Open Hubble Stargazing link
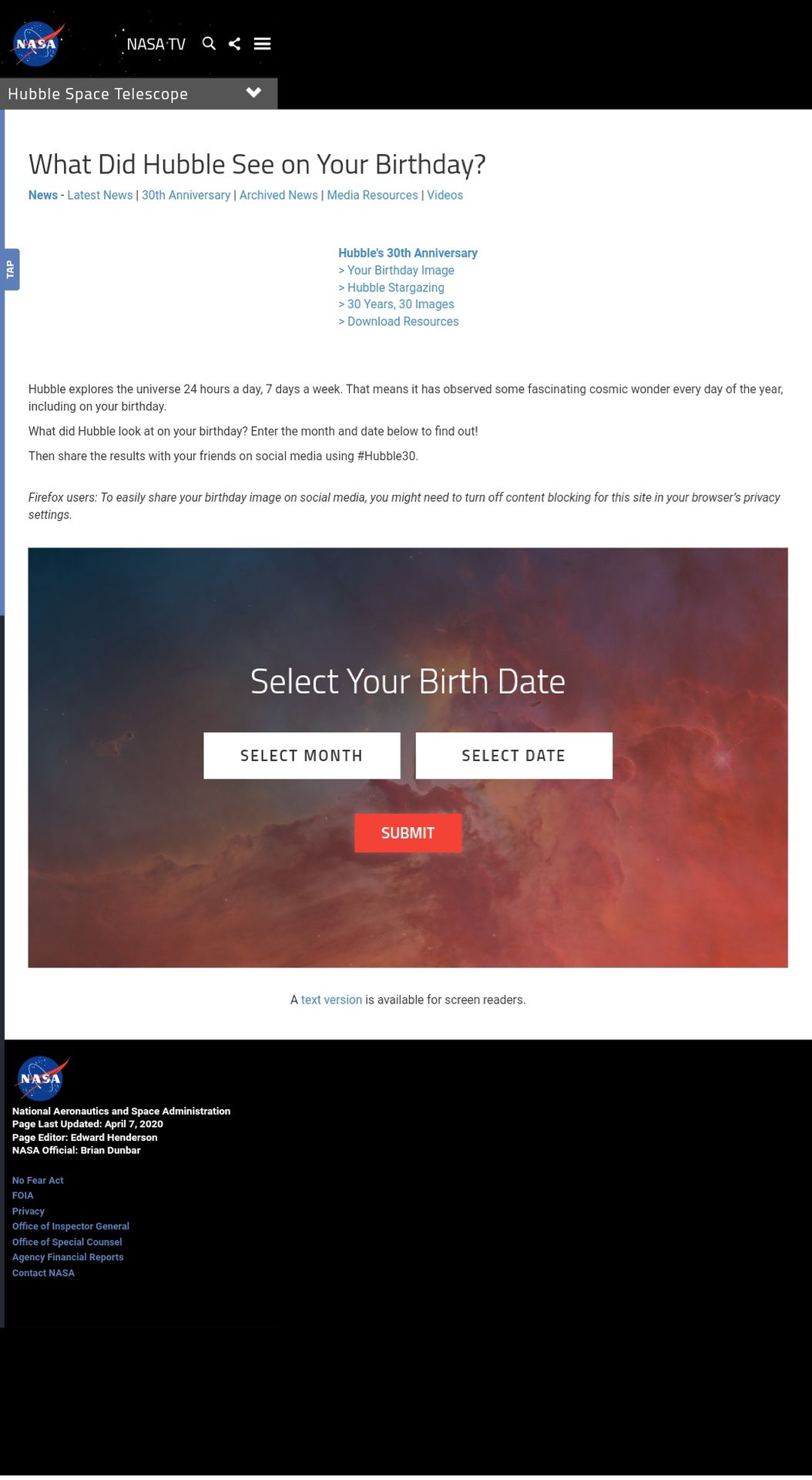Image resolution: width=812 pixels, height=1480 pixels. [394, 288]
